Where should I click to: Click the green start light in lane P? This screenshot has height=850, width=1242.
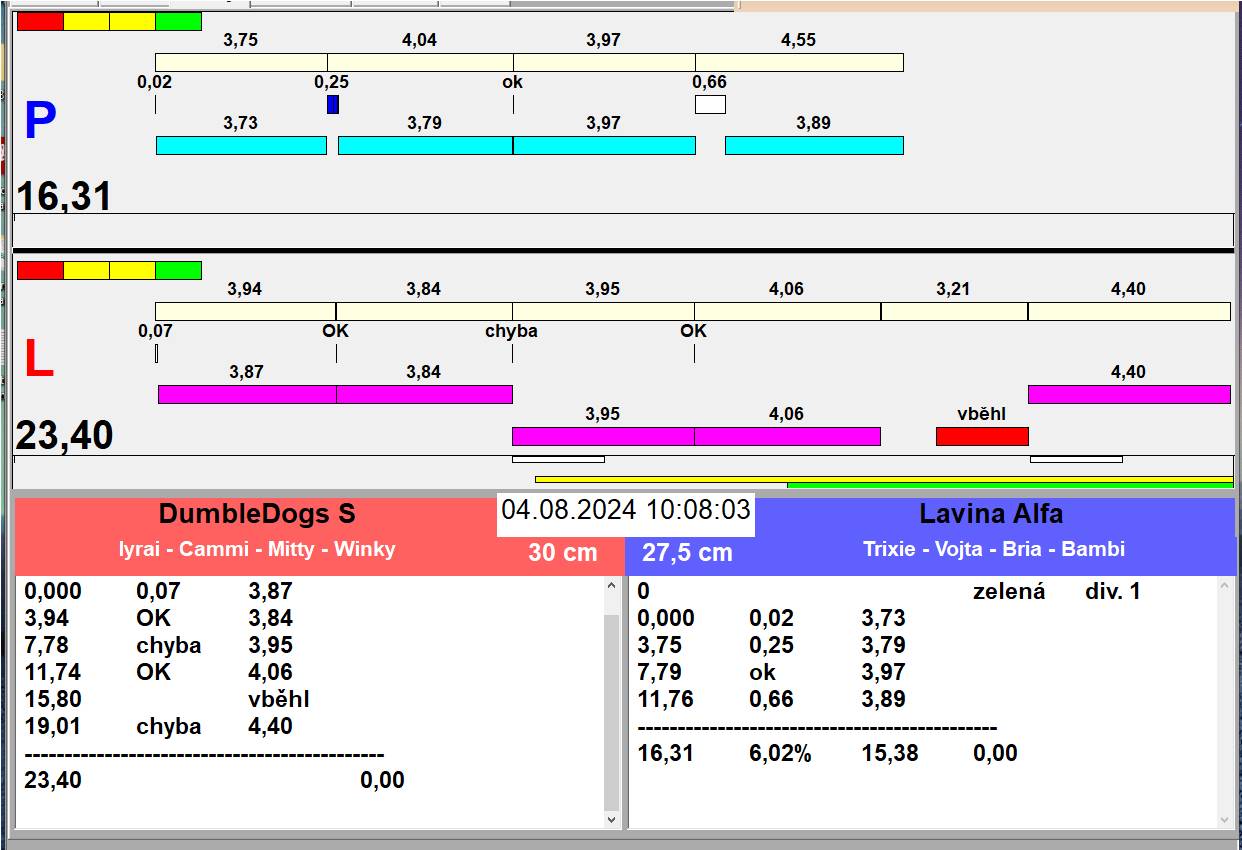pyautogui.click(x=178, y=21)
